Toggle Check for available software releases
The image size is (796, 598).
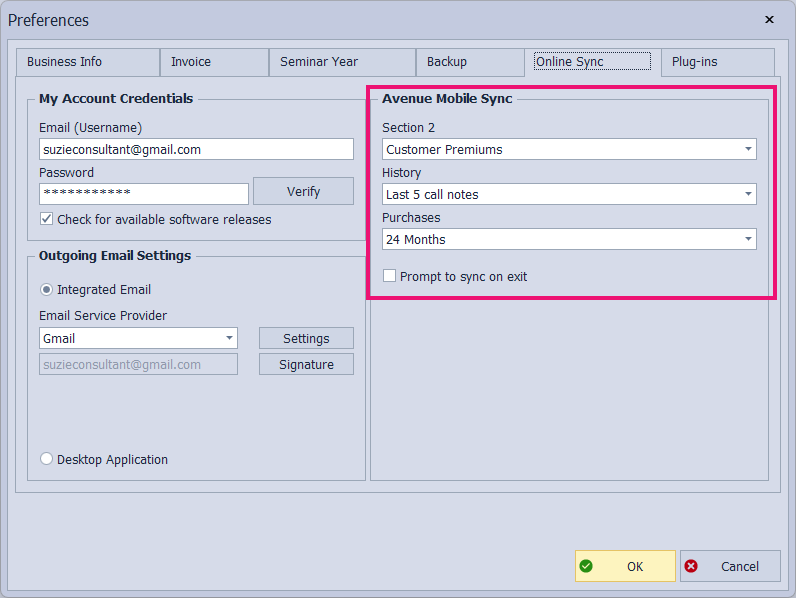point(47,219)
